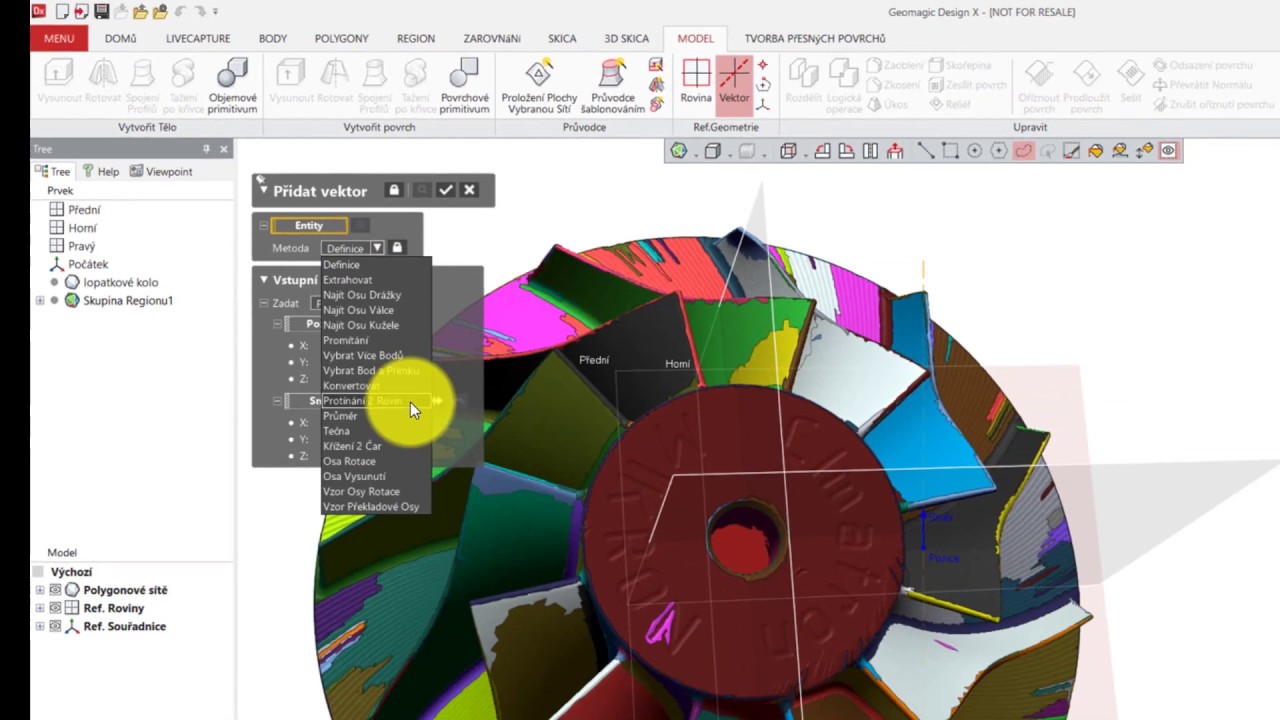Switch to the POLYGONY ribbon tab
Viewport: 1280px width, 720px height.
coord(341,38)
